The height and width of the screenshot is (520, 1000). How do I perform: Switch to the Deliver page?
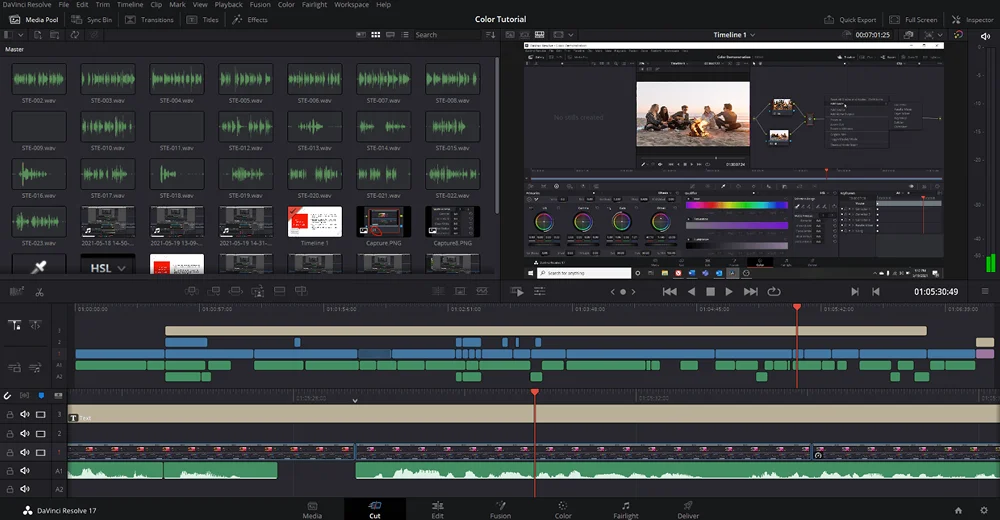point(688,510)
